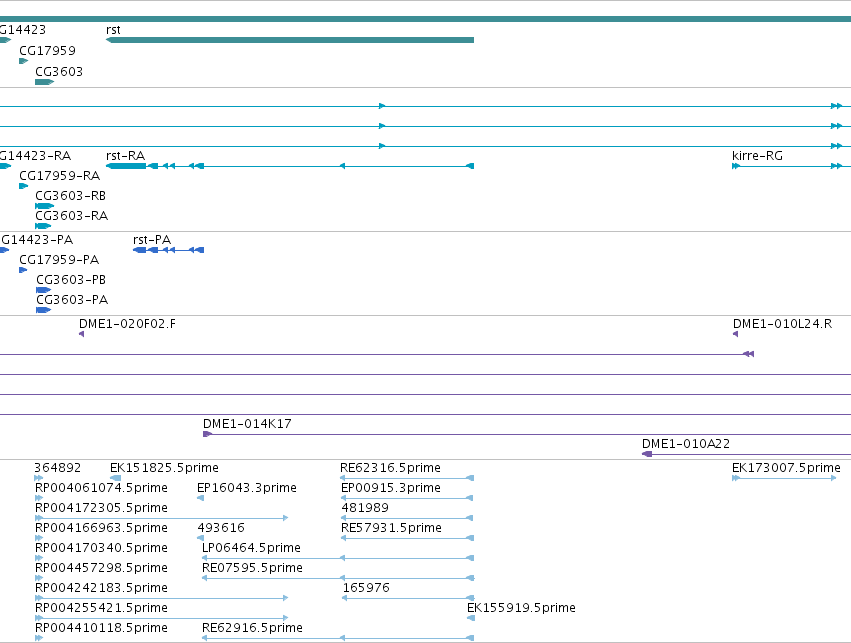Click the RE62916.5prime label
The image size is (851, 643).
(252, 628)
